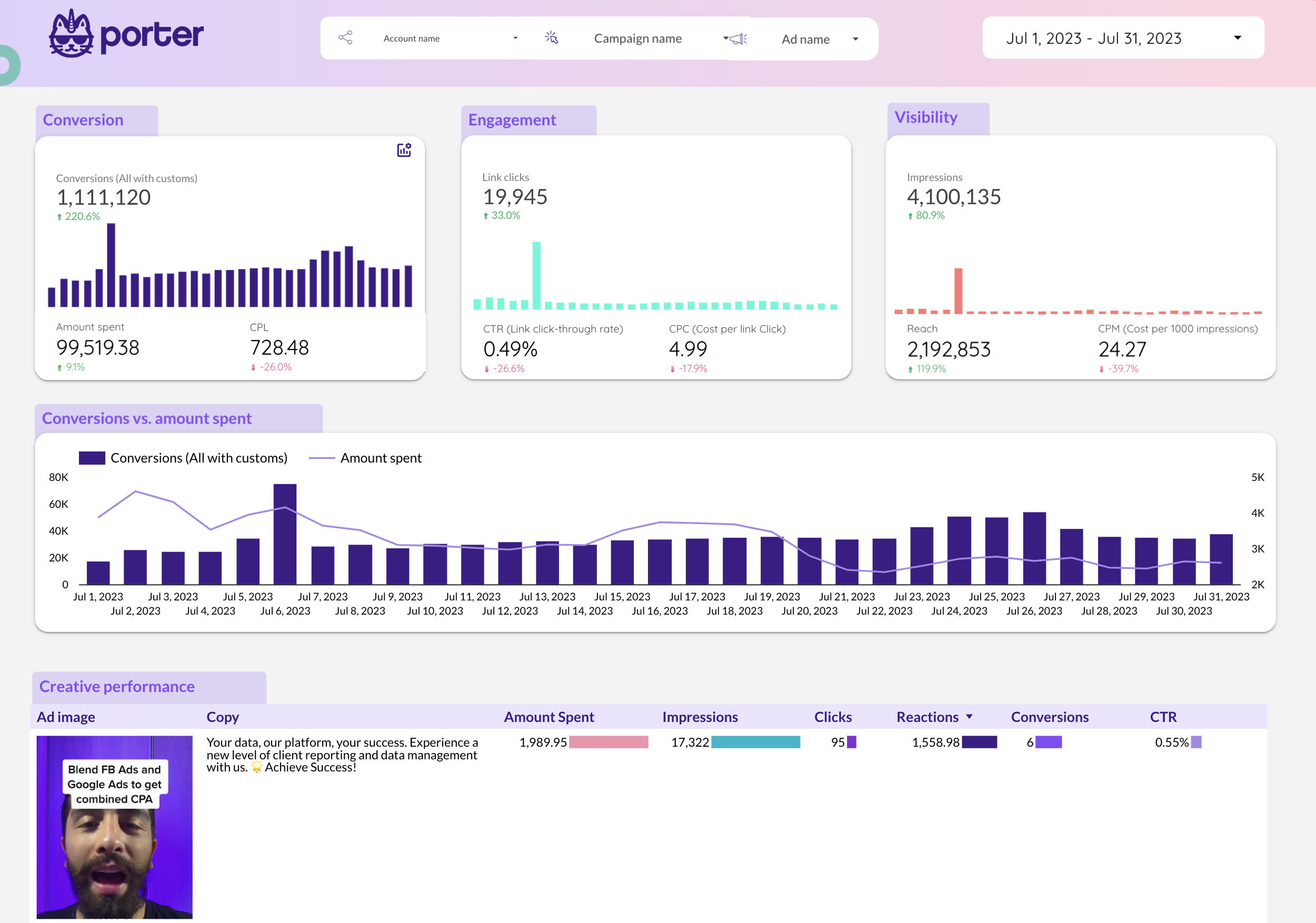Select the Conversion tab/section header
This screenshot has width=1316, height=923.
tap(84, 119)
